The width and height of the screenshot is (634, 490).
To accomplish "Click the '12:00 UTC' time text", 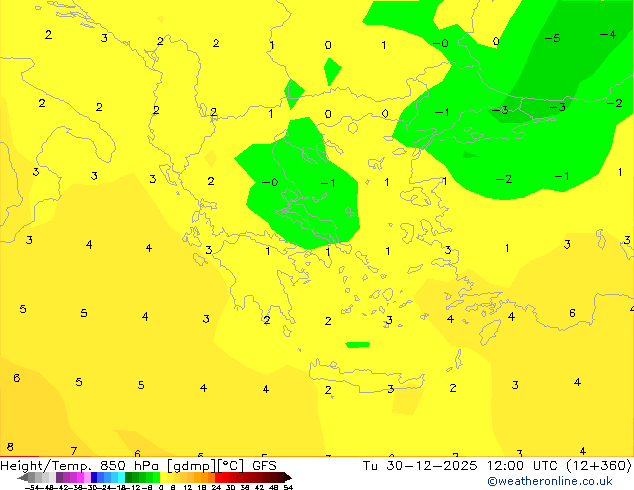I will tap(522, 466).
